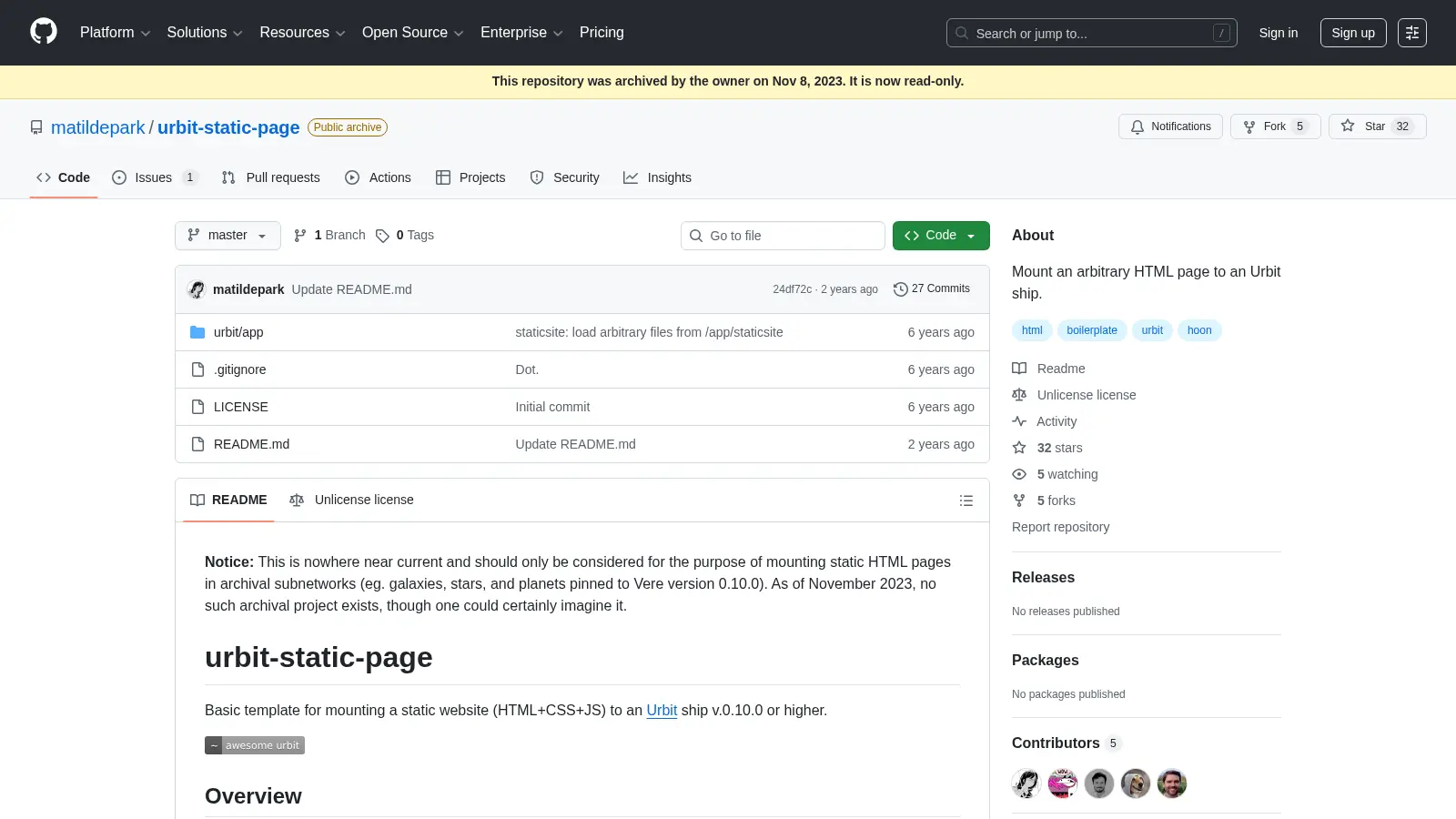Open the Platform menu
This screenshot has height=819, width=1456.
(115, 33)
